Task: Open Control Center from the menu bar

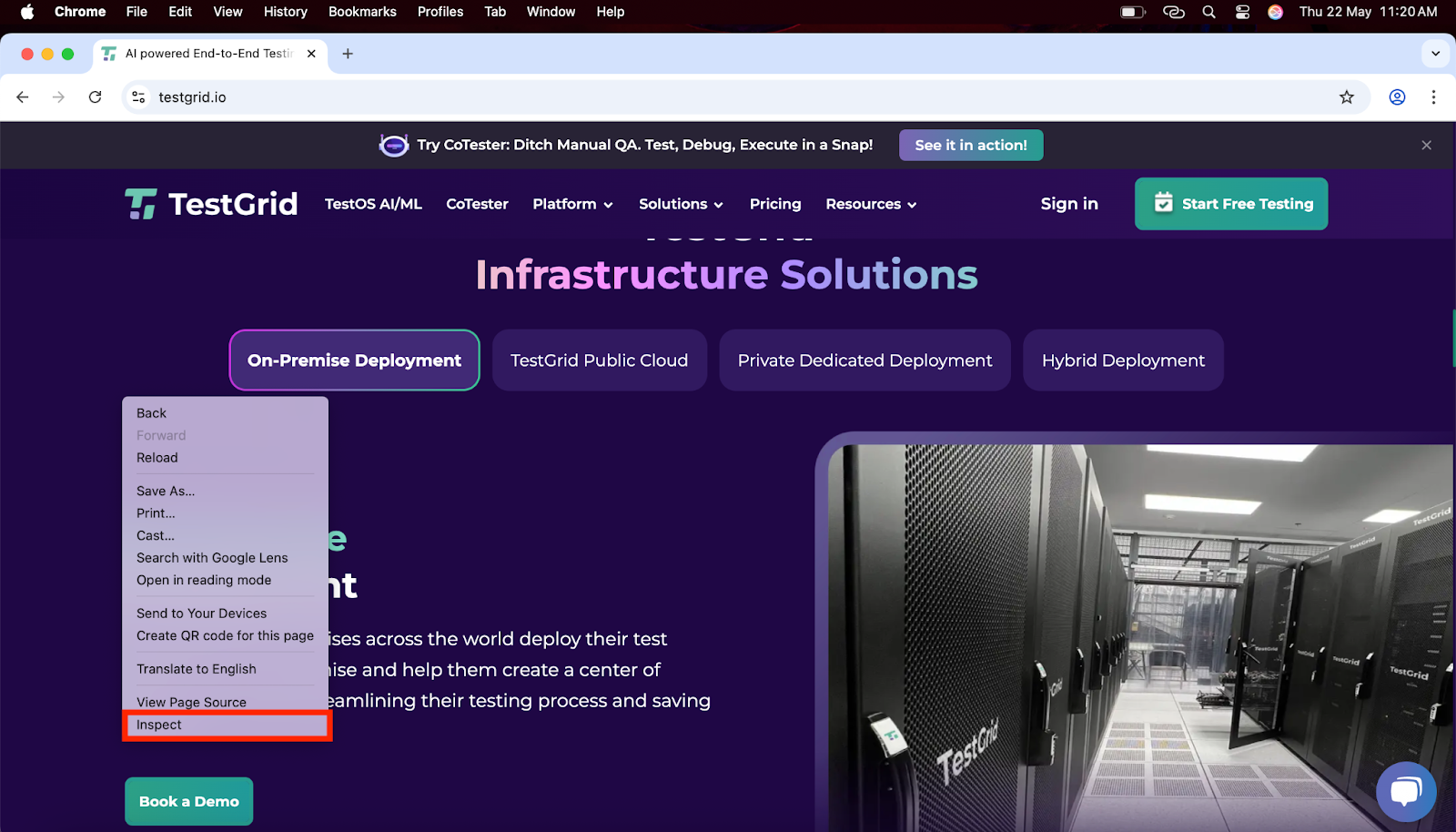Action: click(x=1242, y=12)
